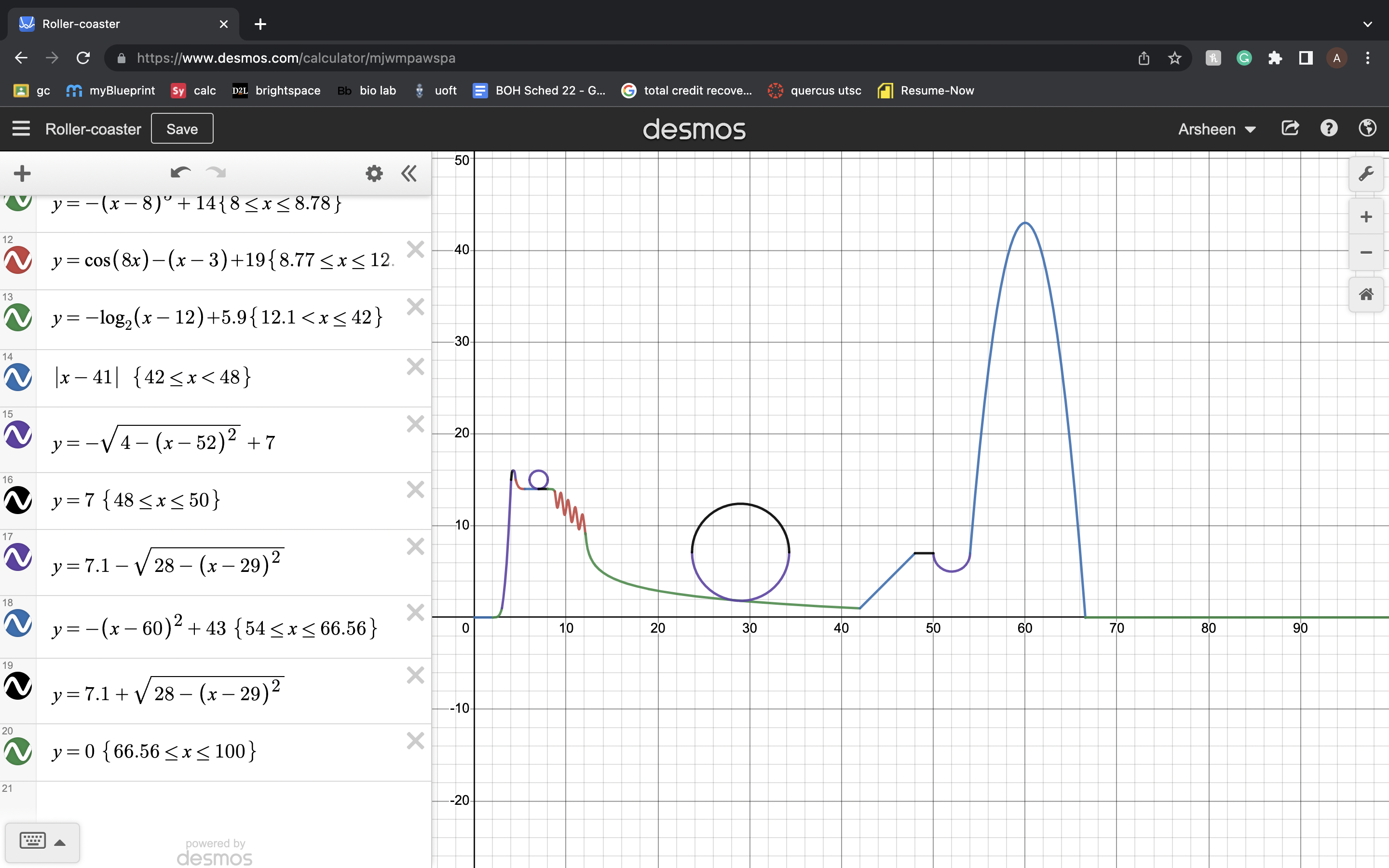This screenshot has height=868, width=1389.
Task: Open the Arsheen account dropdown
Action: point(1217,129)
